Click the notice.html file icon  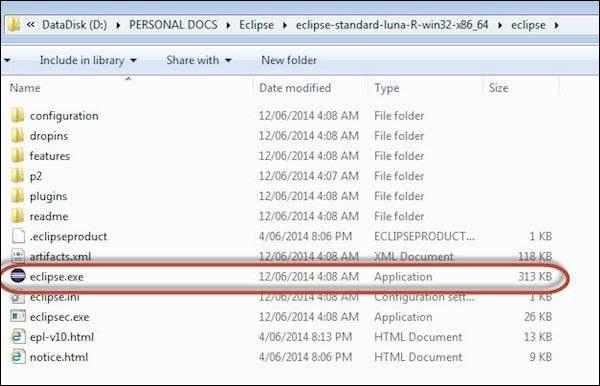18,357
